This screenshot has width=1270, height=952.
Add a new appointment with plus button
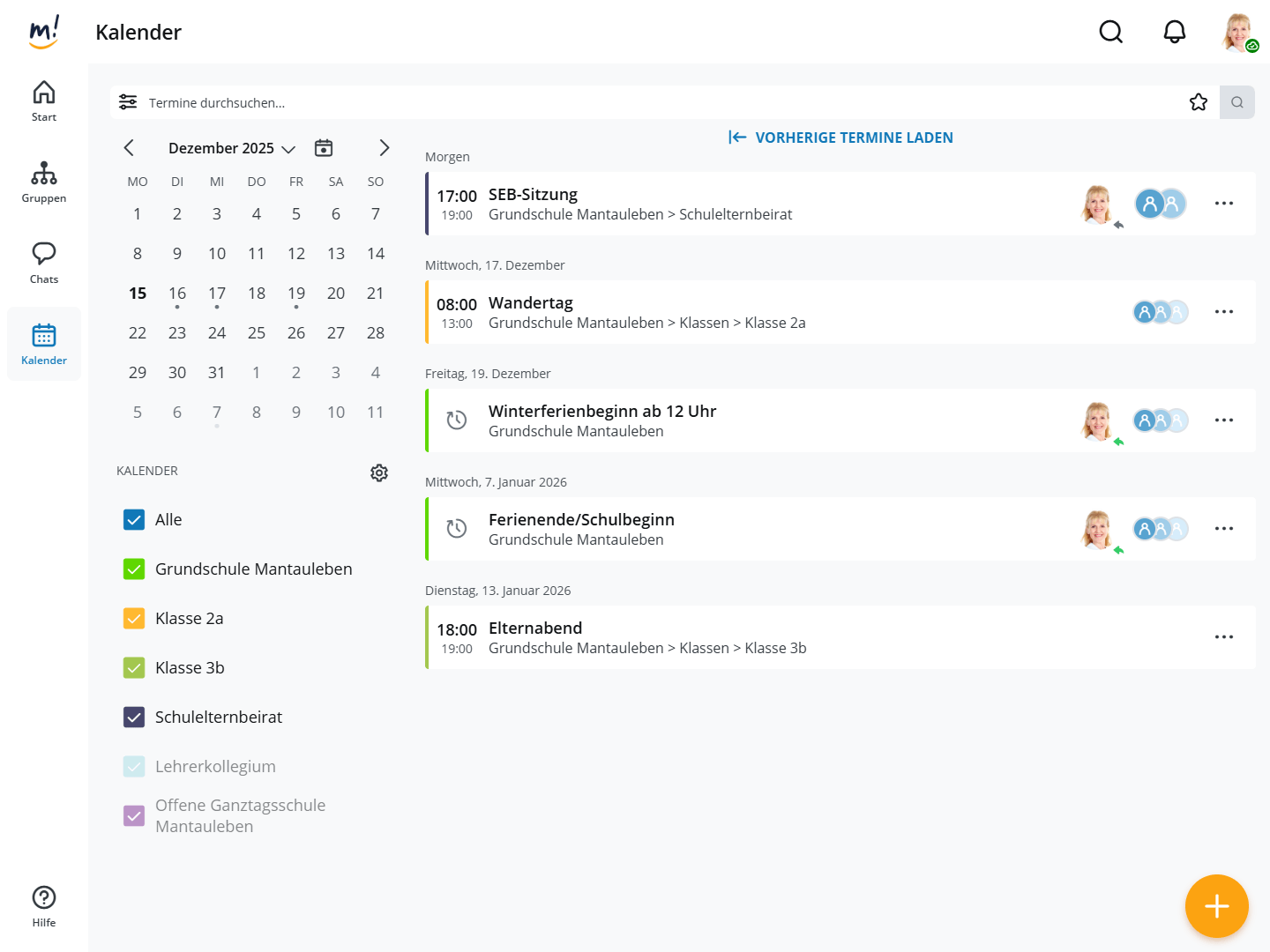point(1216,905)
